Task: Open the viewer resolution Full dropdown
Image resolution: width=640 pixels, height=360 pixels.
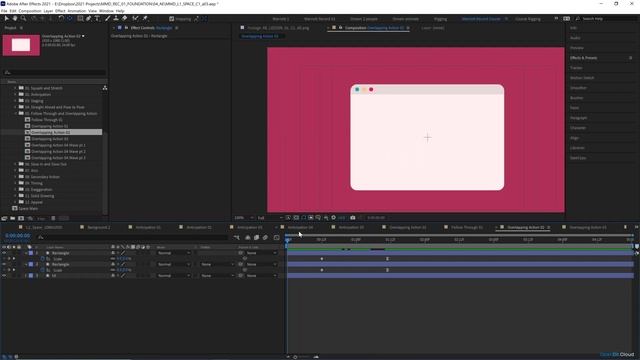Action: click(269, 218)
